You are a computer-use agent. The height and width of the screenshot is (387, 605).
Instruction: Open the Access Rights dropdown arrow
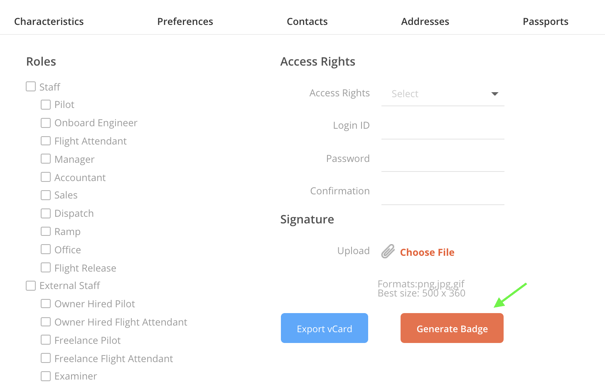(495, 94)
